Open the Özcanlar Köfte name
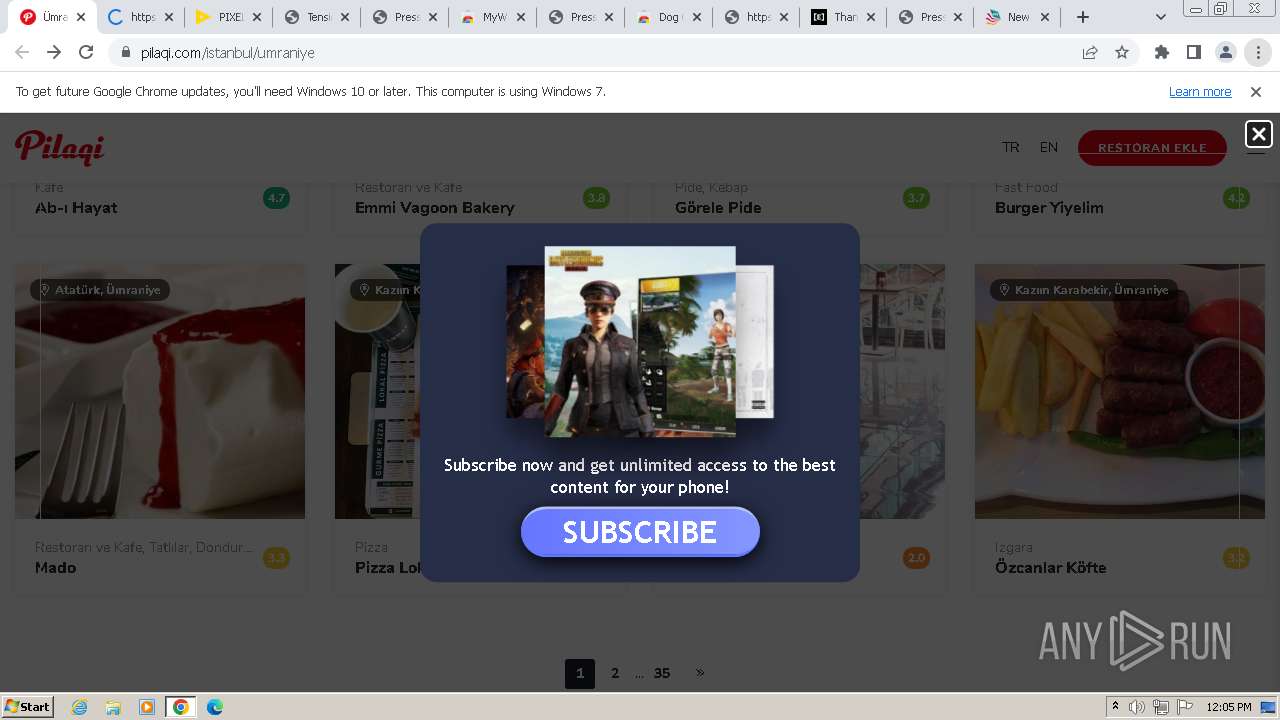Image resolution: width=1280 pixels, height=720 pixels. click(1050, 568)
